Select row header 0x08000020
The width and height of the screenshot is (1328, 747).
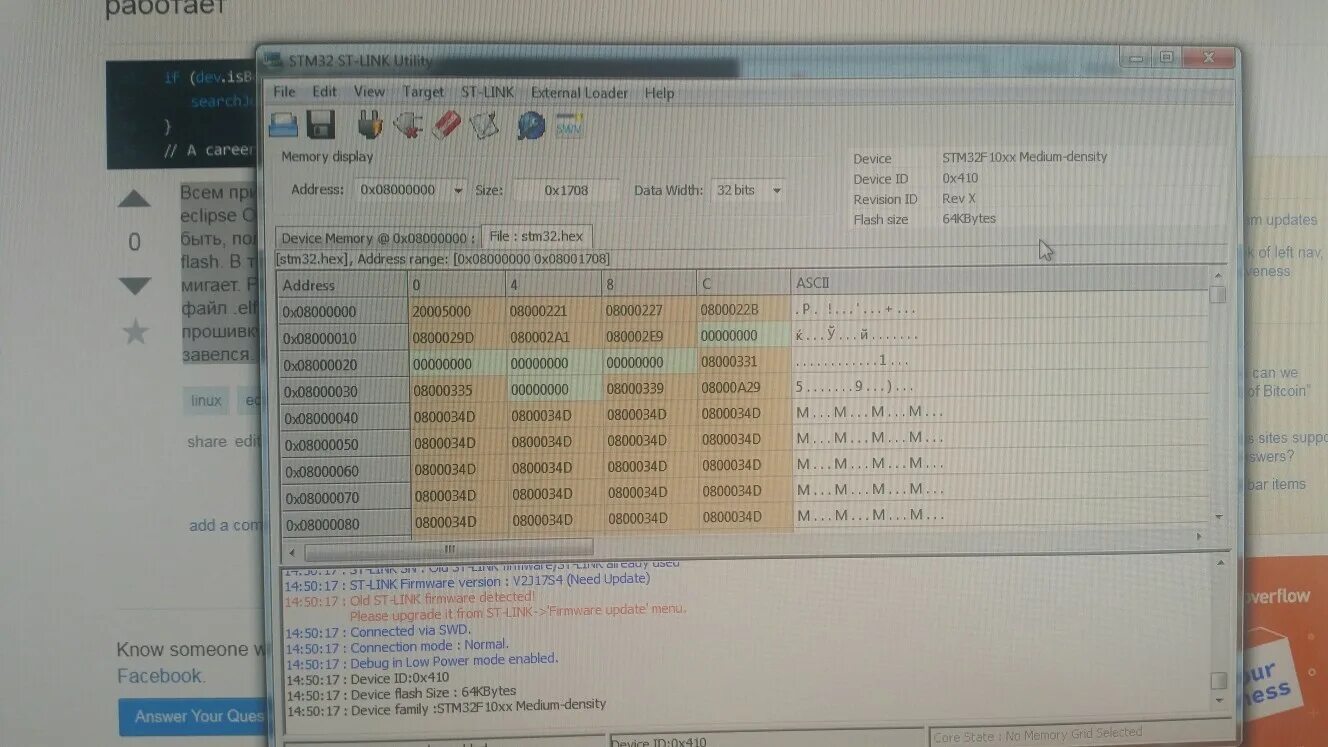[344, 366]
